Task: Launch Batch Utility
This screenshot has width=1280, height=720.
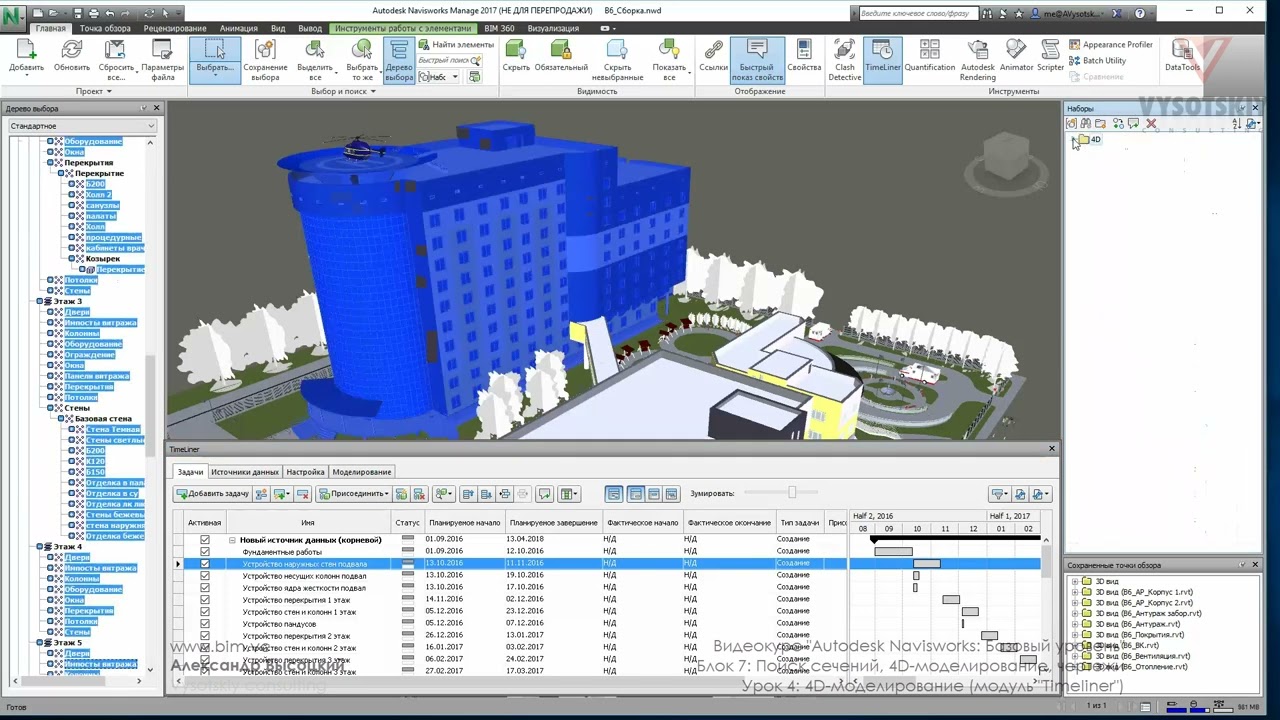Action: tap(1097, 61)
